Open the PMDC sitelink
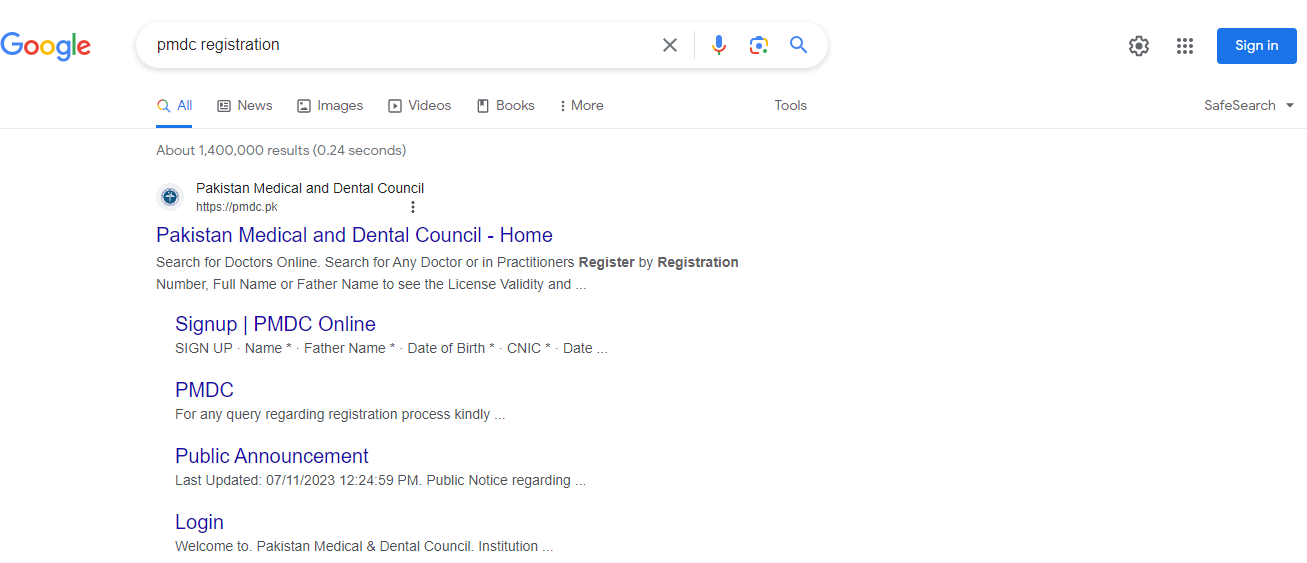This screenshot has width=1307, height=563. [204, 390]
